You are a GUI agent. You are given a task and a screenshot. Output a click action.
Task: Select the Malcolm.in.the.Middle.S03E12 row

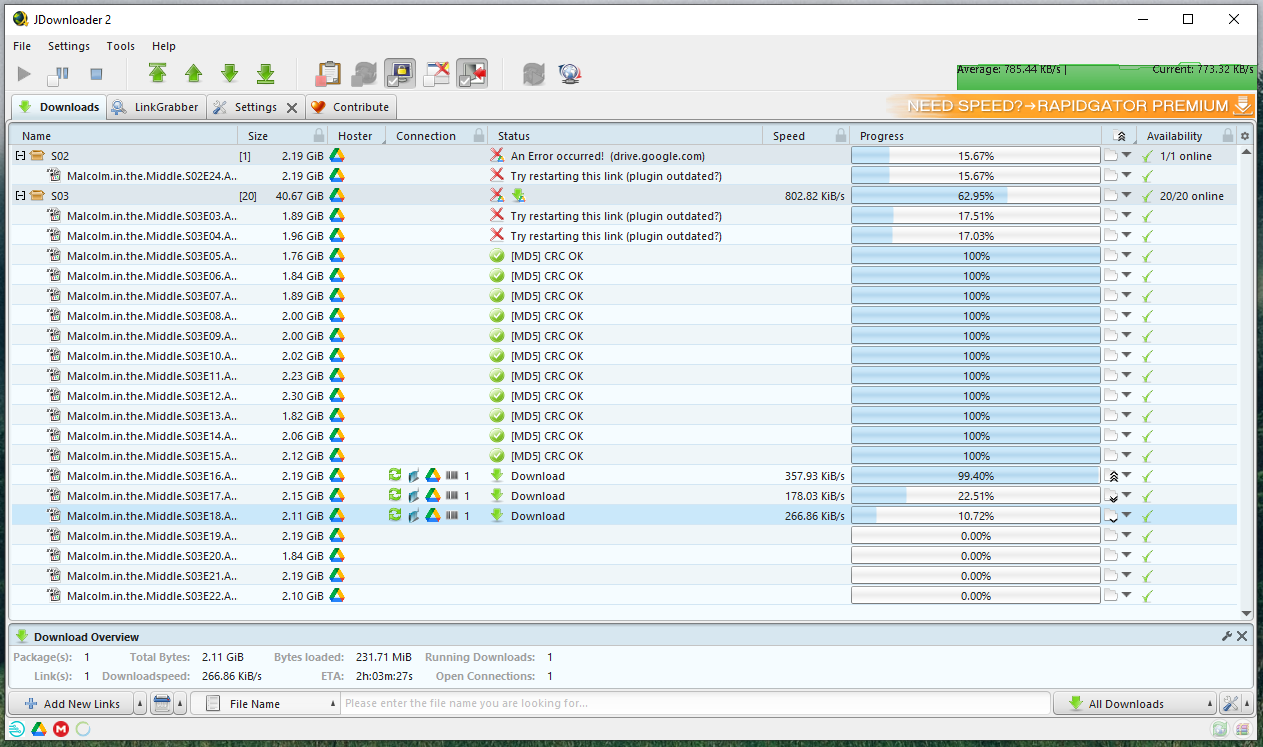click(624, 396)
